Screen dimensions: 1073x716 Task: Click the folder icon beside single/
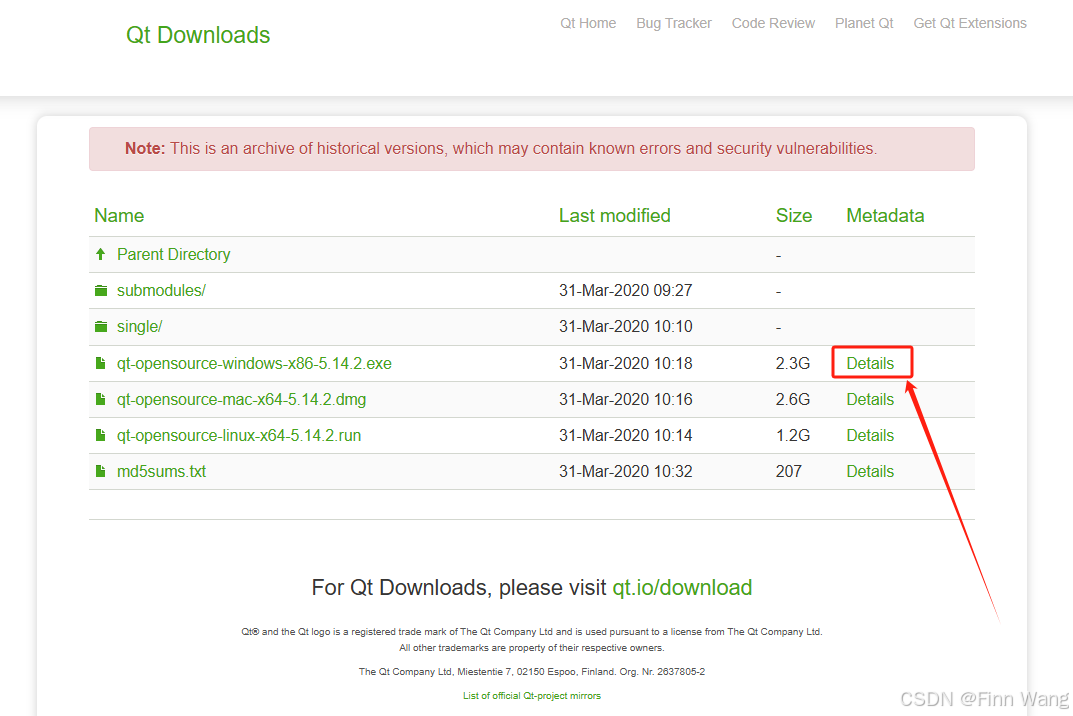point(101,327)
